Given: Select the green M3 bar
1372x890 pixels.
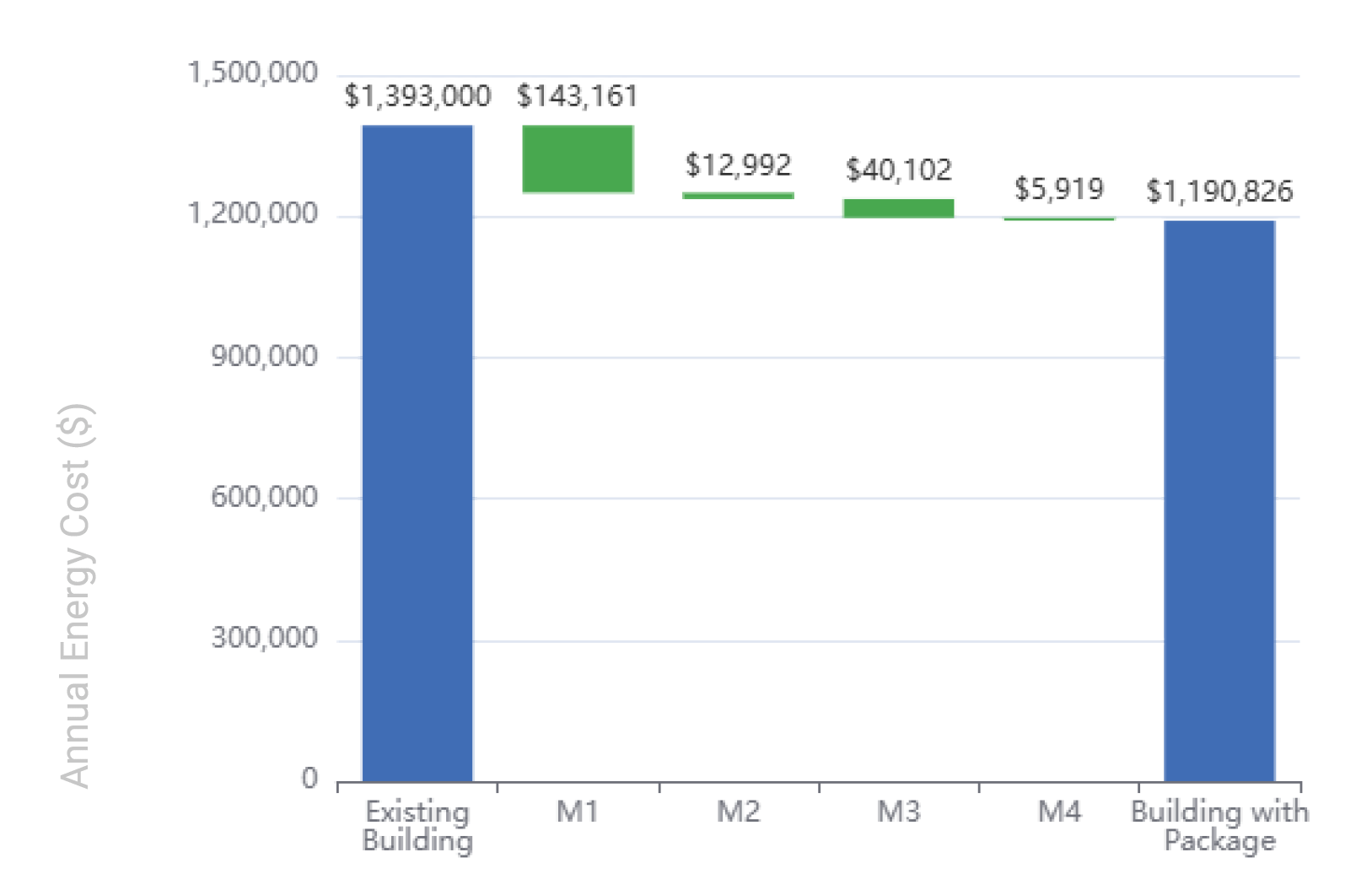Looking at the screenshot, I should [898, 208].
